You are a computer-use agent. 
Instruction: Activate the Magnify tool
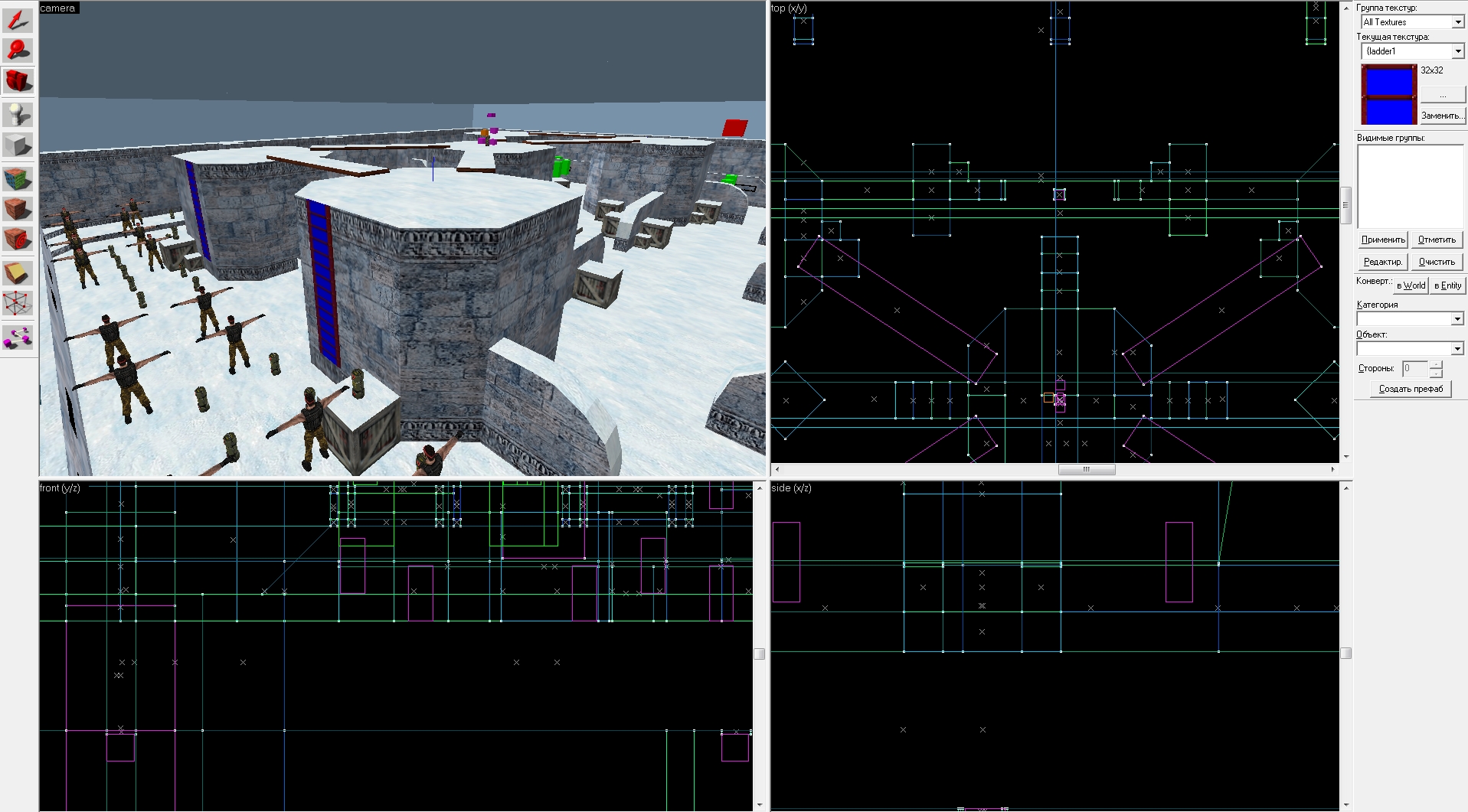[x=18, y=51]
